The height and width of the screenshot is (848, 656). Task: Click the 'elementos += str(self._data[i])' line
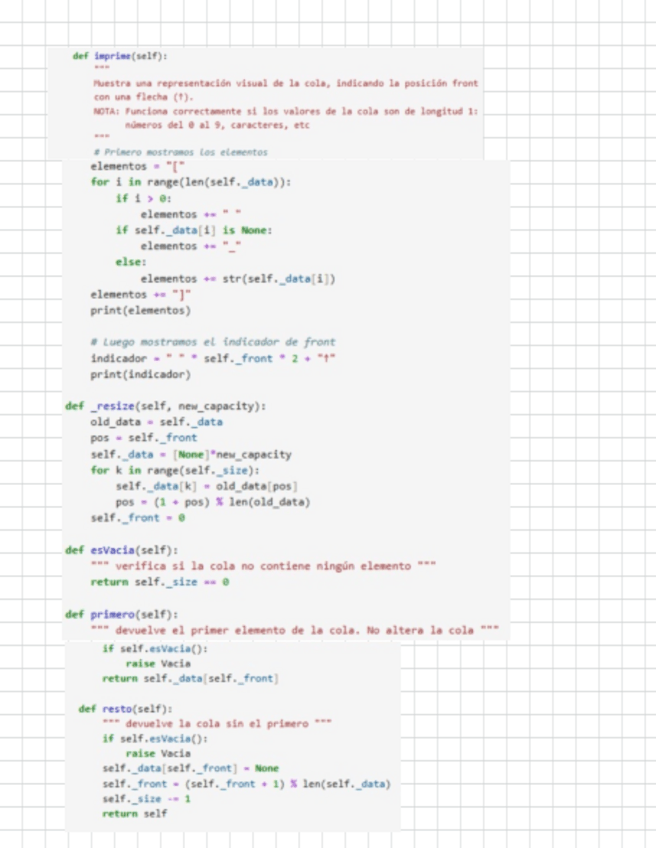pos(237,279)
